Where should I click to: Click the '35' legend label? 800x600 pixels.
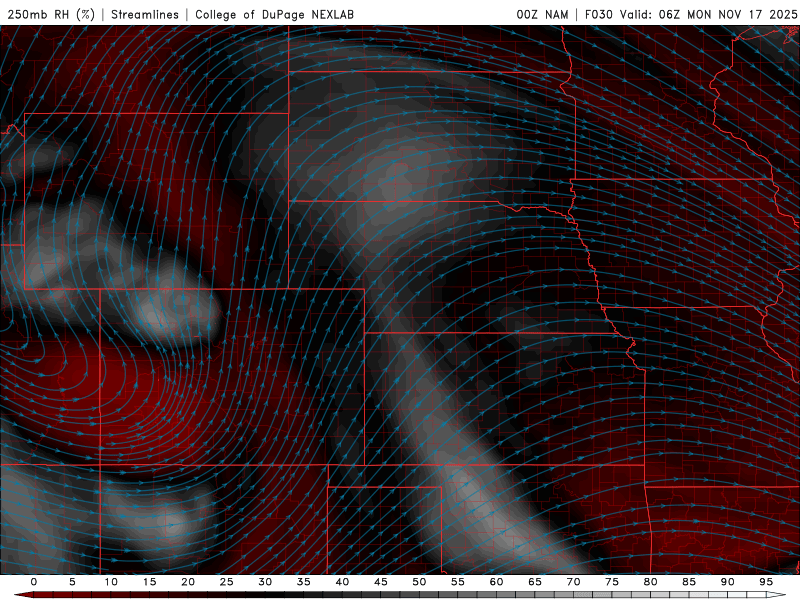coord(304,582)
